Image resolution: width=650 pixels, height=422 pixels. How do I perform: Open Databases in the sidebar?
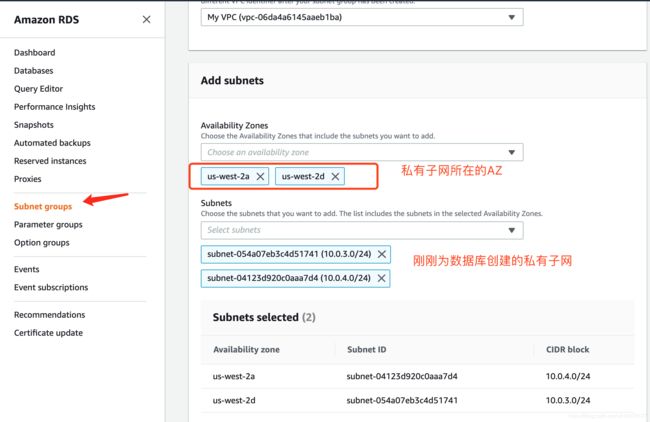pos(34,71)
